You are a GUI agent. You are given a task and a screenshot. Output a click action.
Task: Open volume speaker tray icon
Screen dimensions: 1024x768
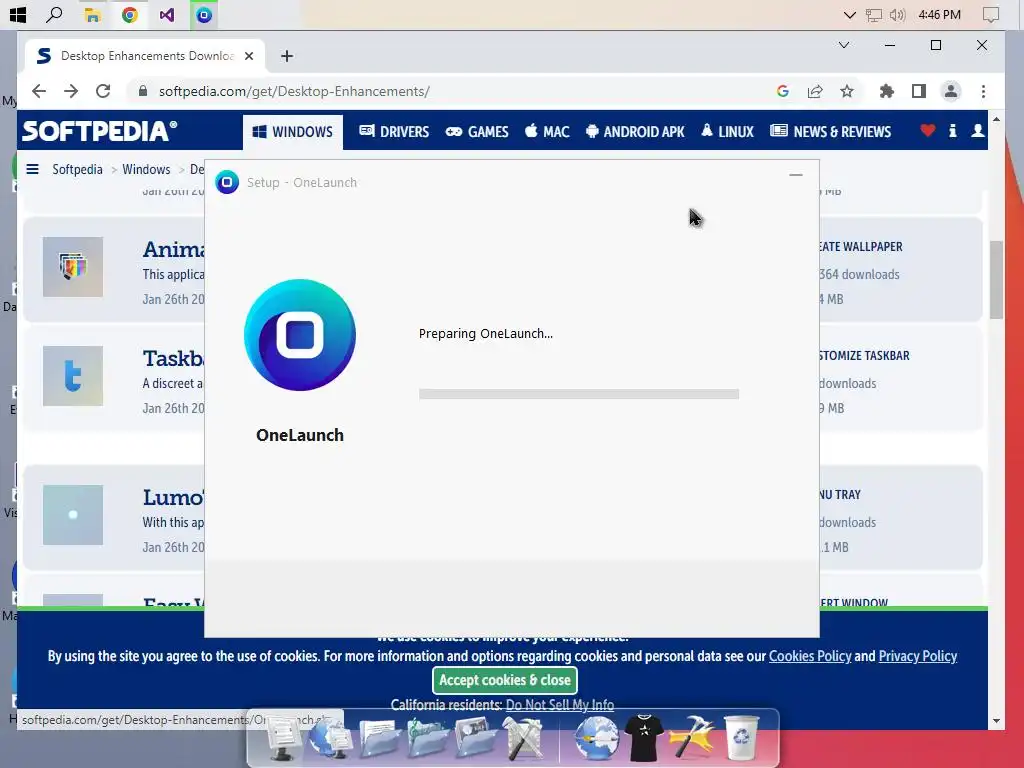tap(897, 15)
